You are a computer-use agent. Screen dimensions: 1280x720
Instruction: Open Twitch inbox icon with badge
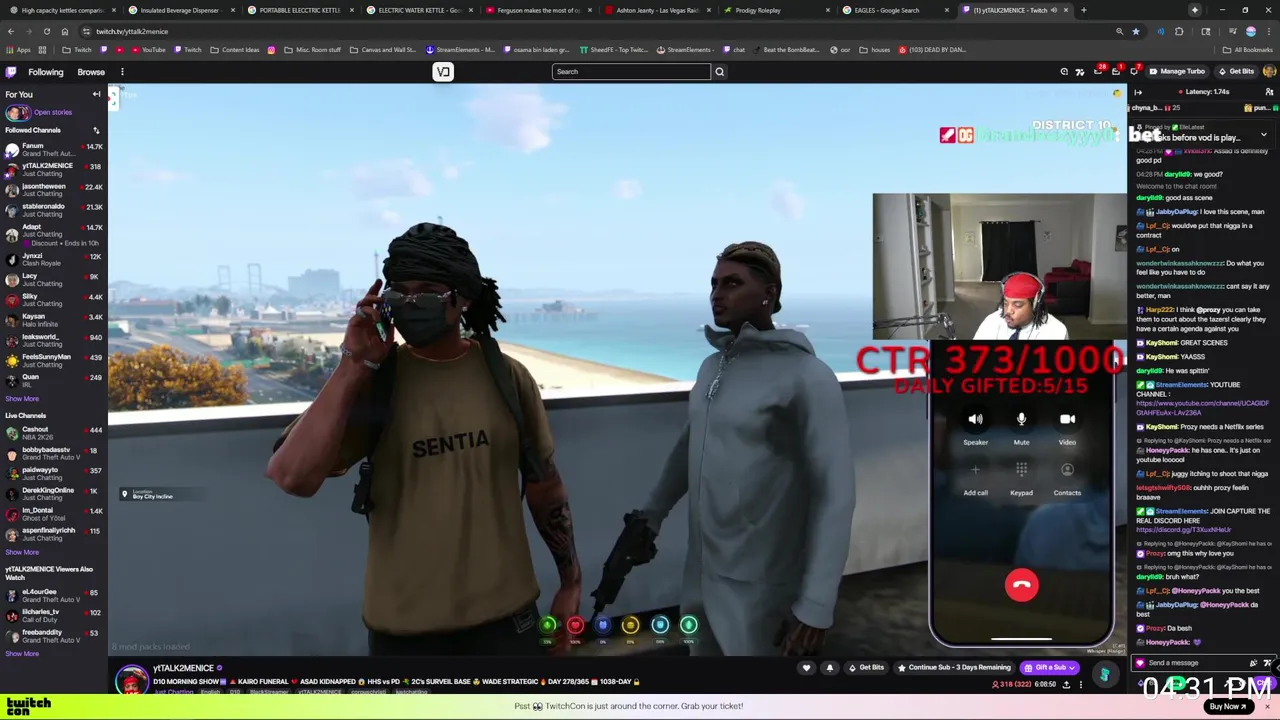1116,71
